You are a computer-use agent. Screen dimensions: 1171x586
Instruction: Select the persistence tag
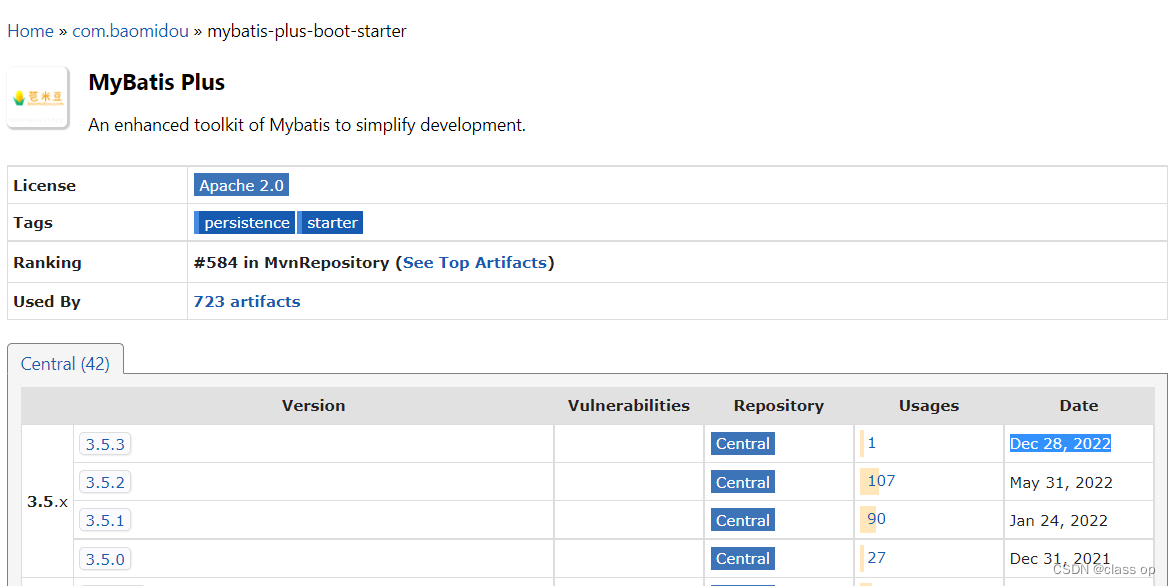(x=245, y=222)
